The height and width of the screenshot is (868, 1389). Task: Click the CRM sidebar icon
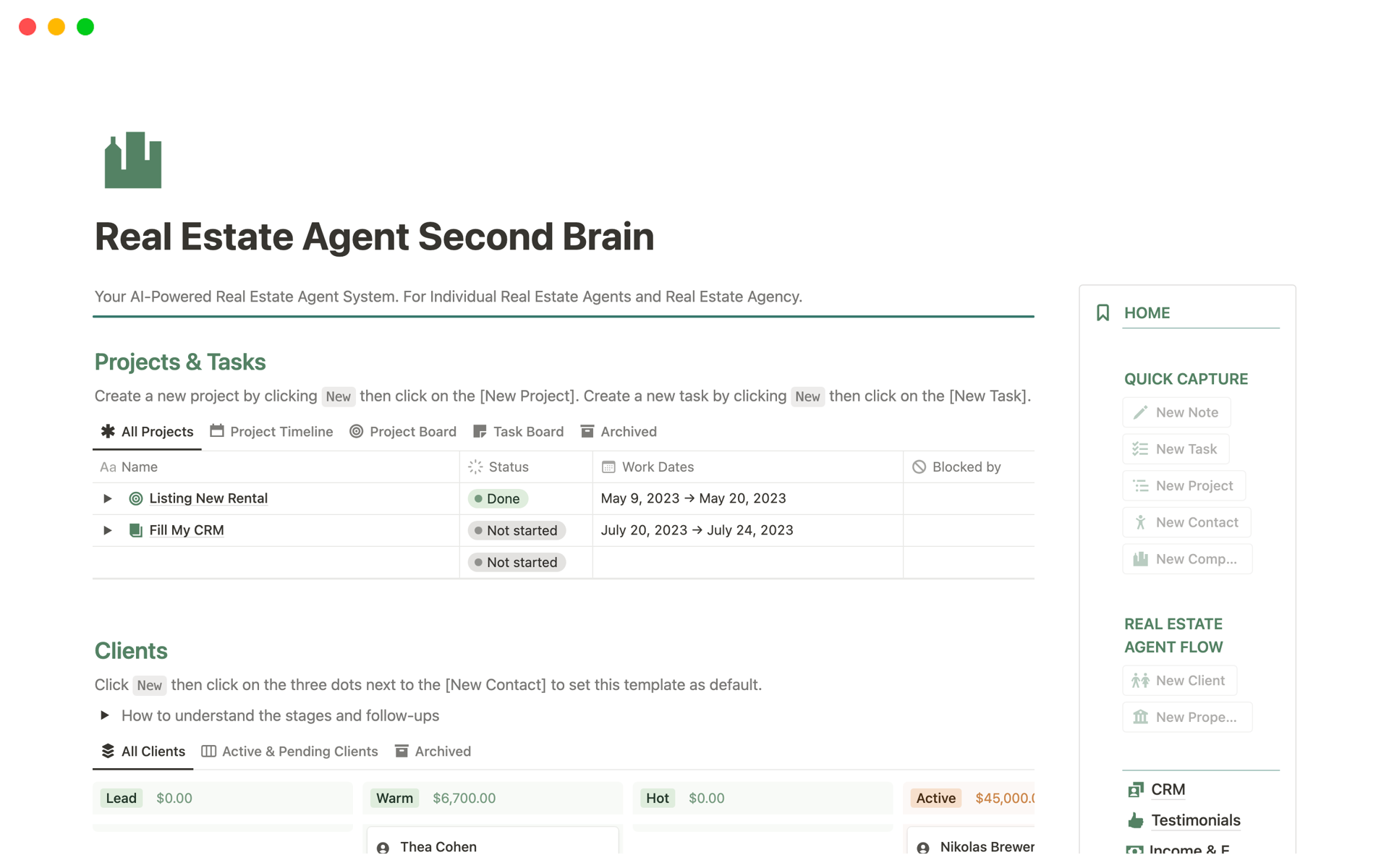point(1135,789)
